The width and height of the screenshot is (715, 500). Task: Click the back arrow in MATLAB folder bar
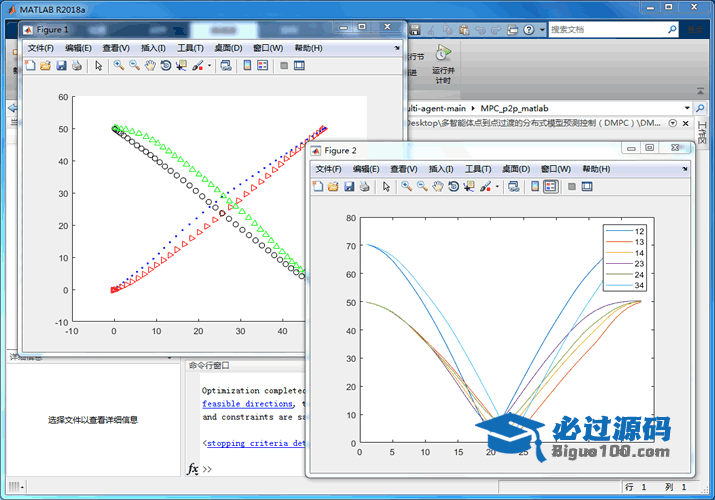[x=13, y=108]
